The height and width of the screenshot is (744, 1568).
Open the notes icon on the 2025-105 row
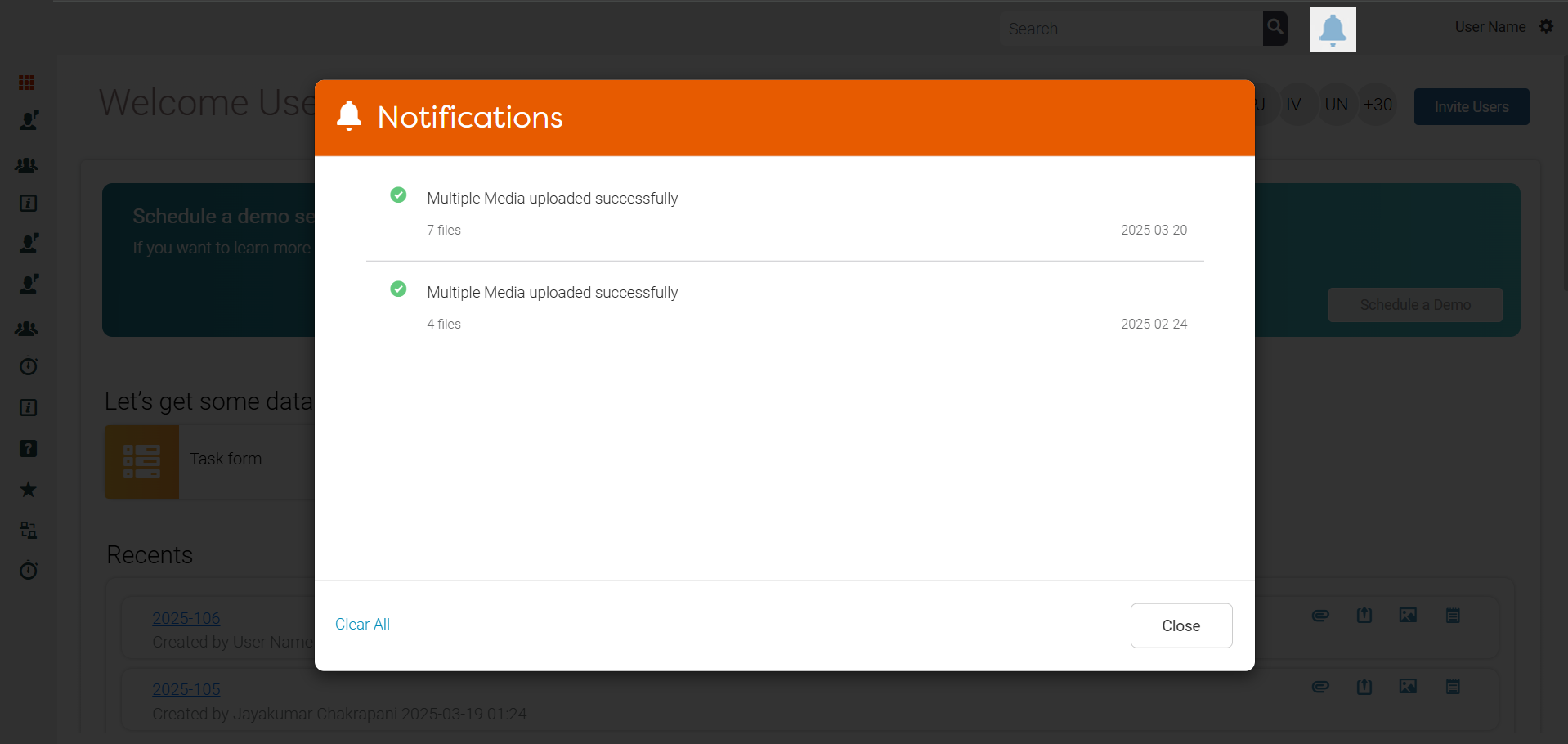(x=1452, y=687)
